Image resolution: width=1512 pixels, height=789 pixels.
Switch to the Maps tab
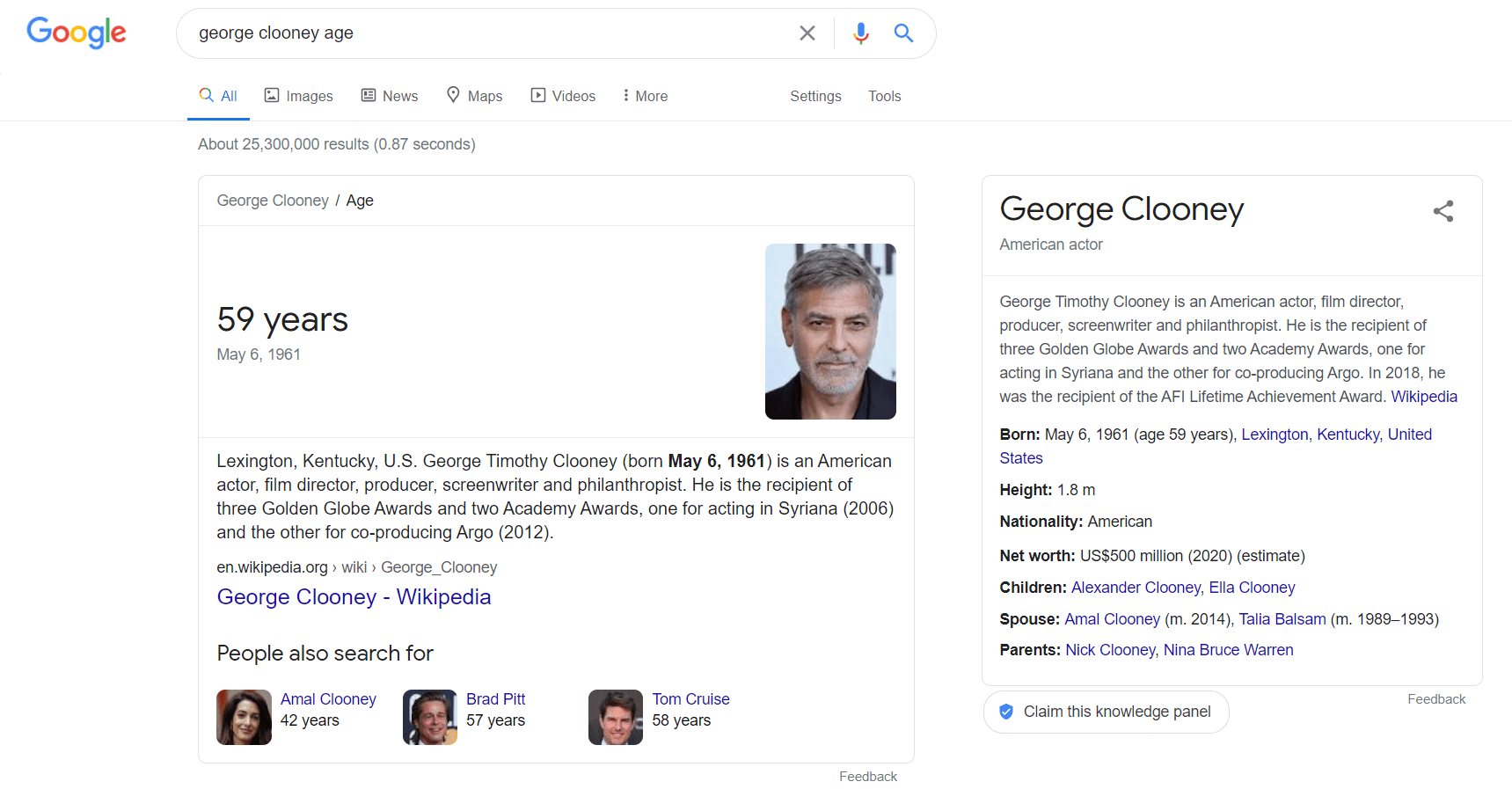click(475, 96)
